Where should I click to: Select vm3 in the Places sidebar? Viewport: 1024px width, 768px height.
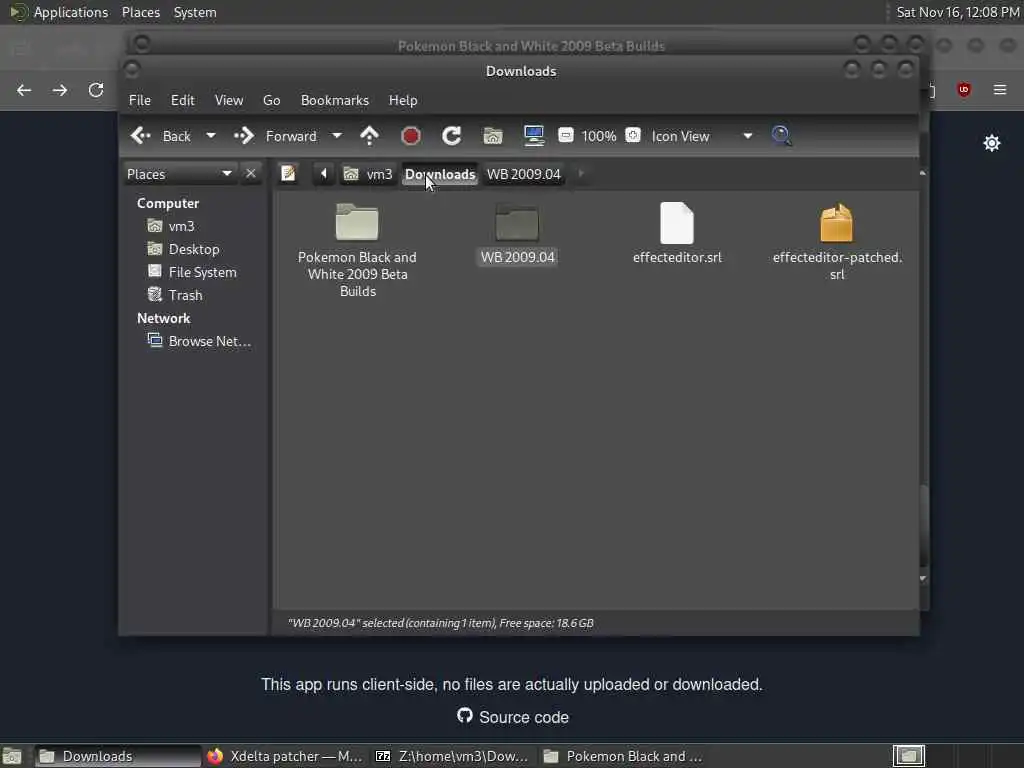point(171,226)
